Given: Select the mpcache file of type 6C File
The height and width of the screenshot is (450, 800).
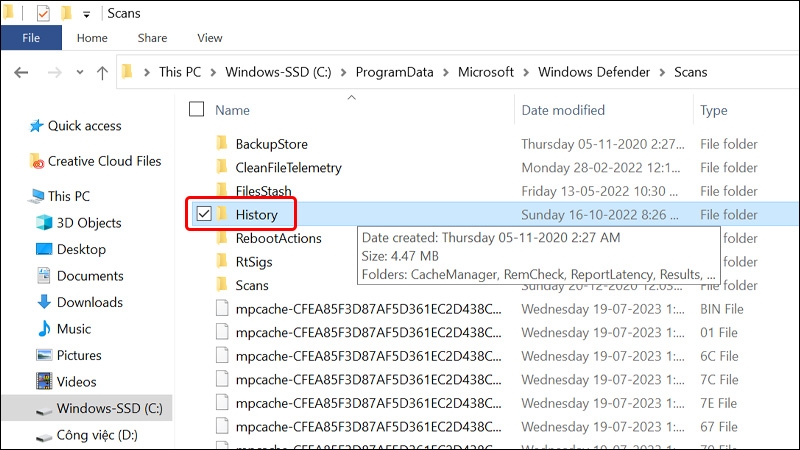Looking at the screenshot, I should pyautogui.click(x=368, y=356).
